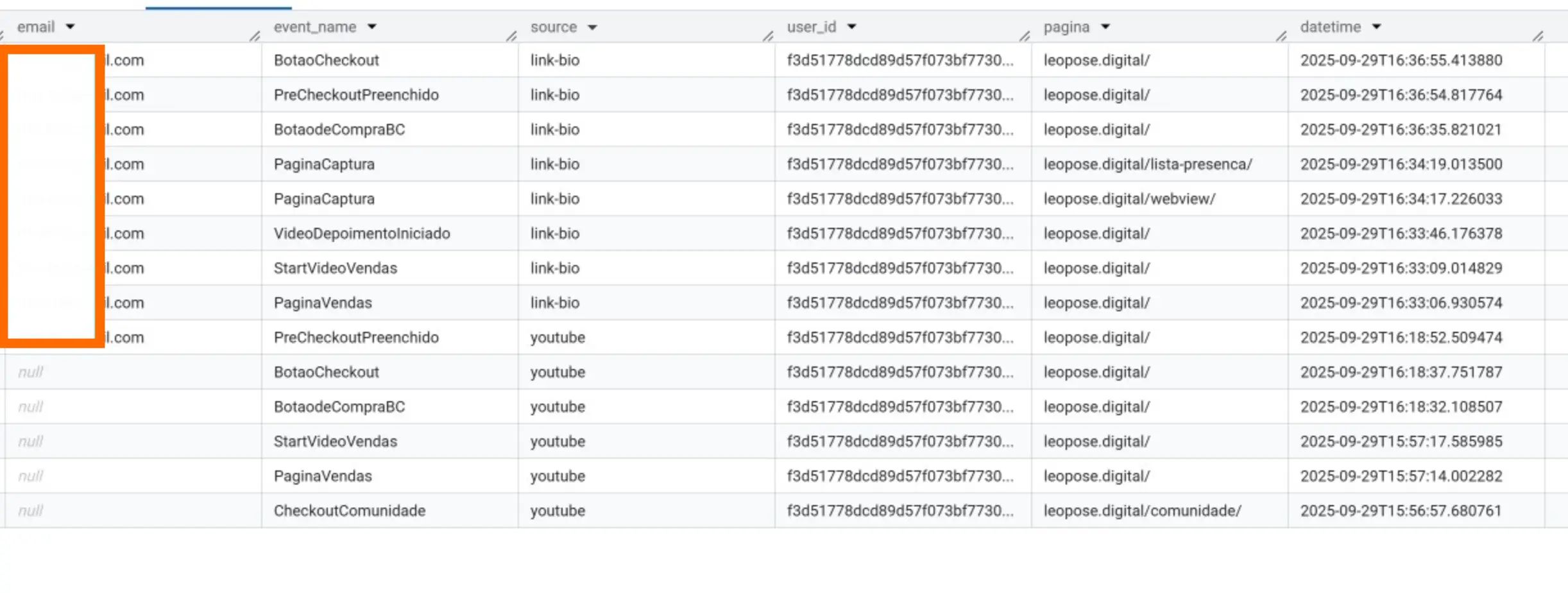This screenshot has height=593, width=1568.
Task: Click the leopose.digital/comunidade/ page cell
Action: [x=1142, y=511]
